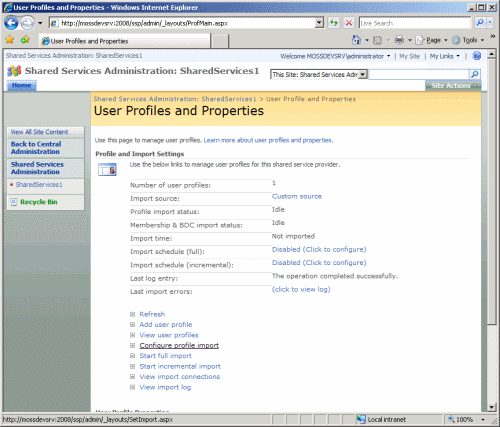Click the Refresh page icon in address bar
Image resolution: width=500 pixels, height=427 pixels.
point(333,23)
